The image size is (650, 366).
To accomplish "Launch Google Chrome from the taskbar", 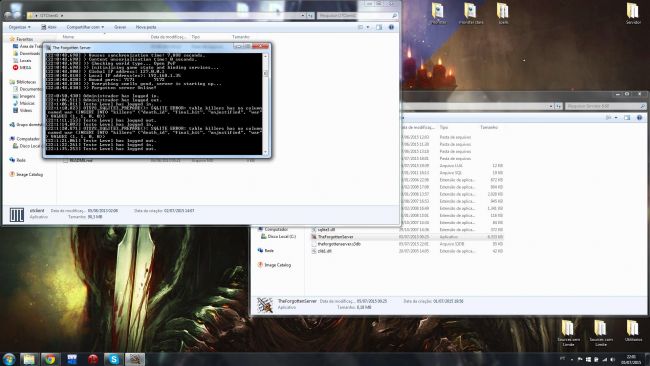I will (x=50, y=359).
